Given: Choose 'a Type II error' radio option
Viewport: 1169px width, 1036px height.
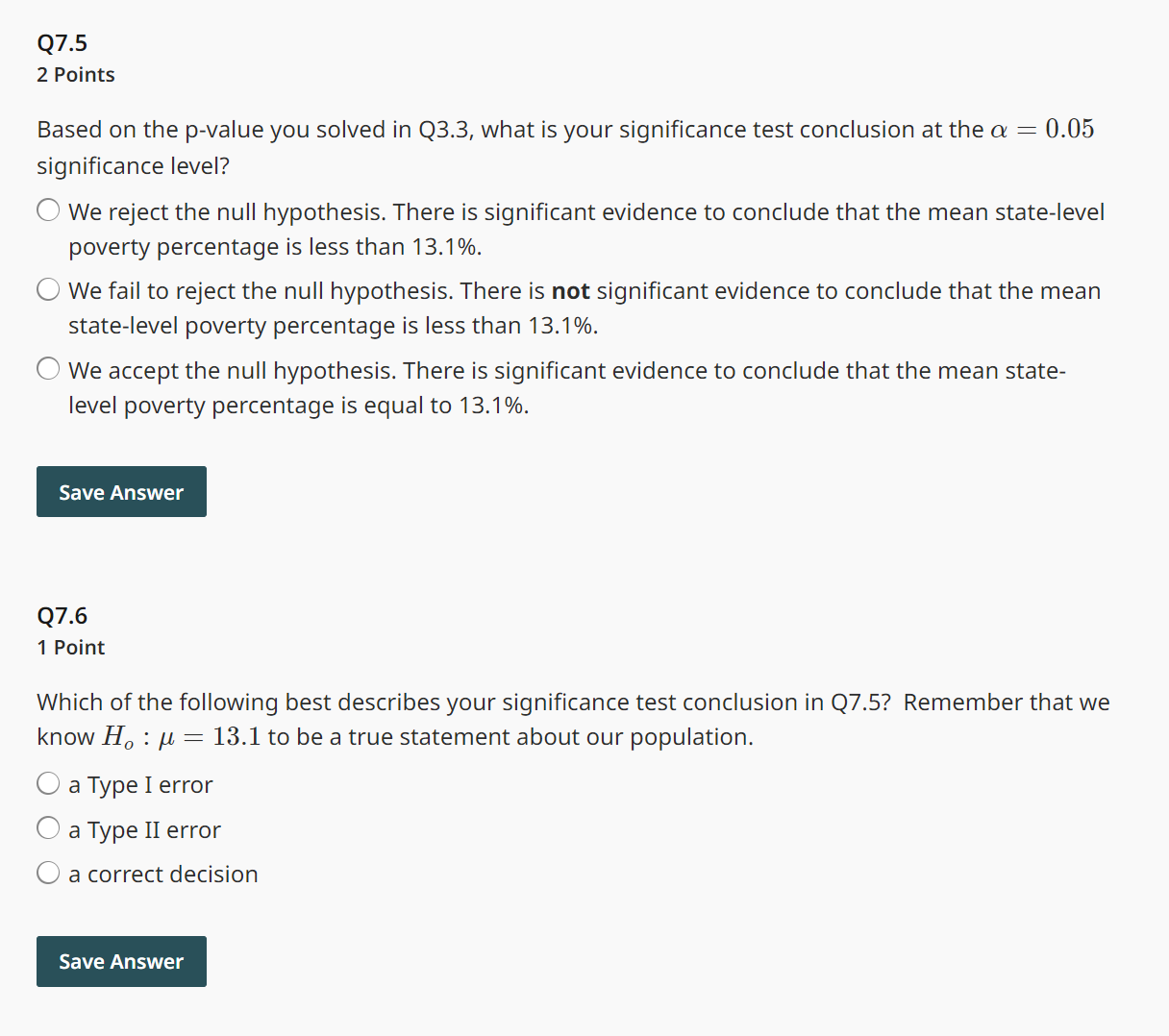Looking at the screenshot, I should pos(48,828).
